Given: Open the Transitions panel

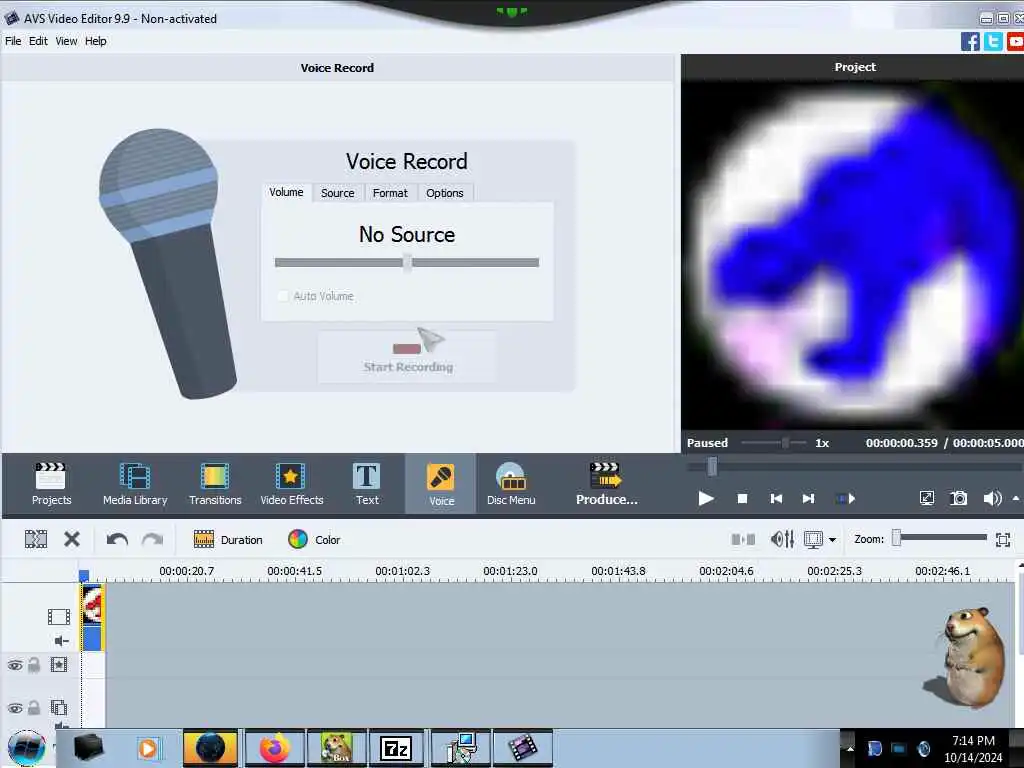Looking at the screenshot, I should coord(215,483).
